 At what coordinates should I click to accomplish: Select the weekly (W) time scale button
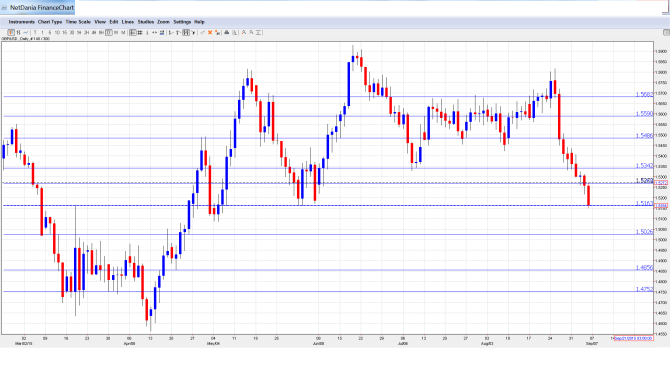[116, 32]
